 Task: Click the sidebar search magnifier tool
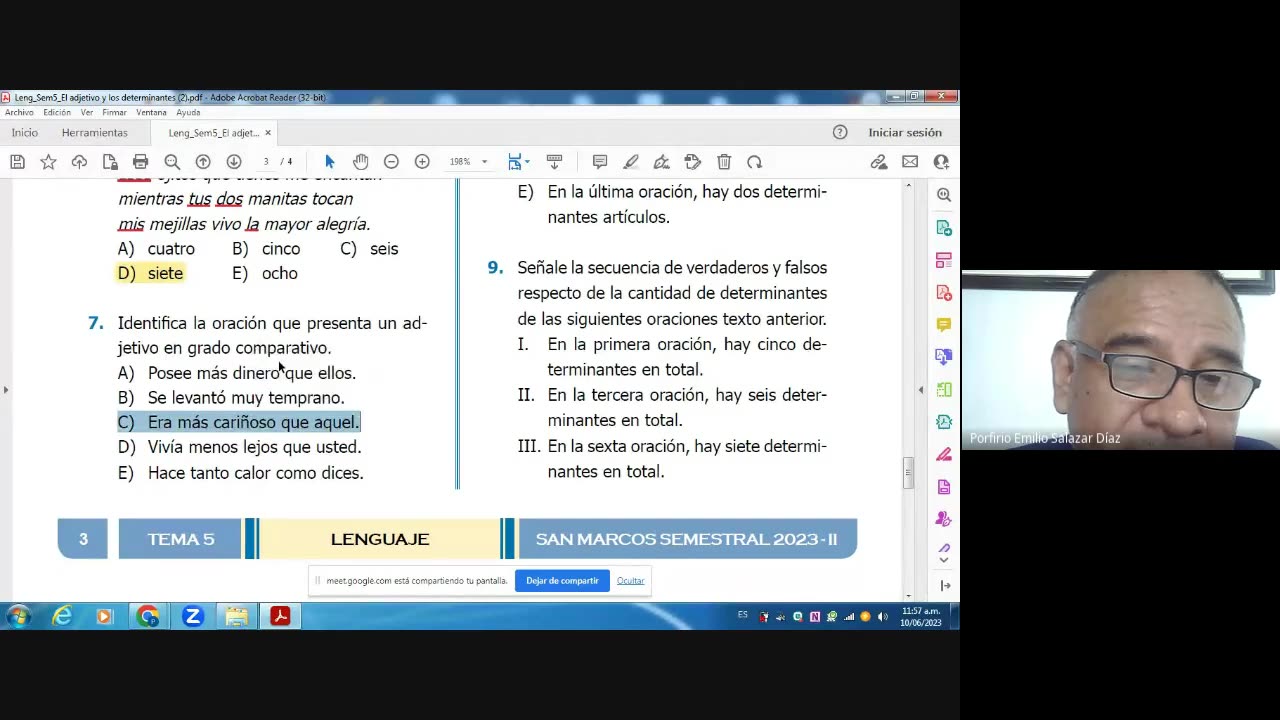(x=944, y=195)
